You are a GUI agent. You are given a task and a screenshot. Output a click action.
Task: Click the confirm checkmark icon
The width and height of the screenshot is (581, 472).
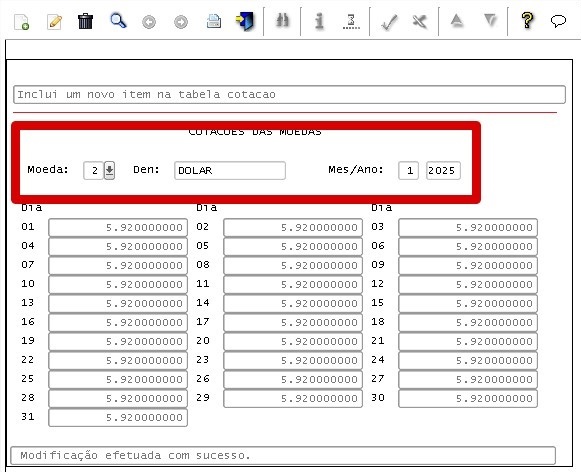389,22
